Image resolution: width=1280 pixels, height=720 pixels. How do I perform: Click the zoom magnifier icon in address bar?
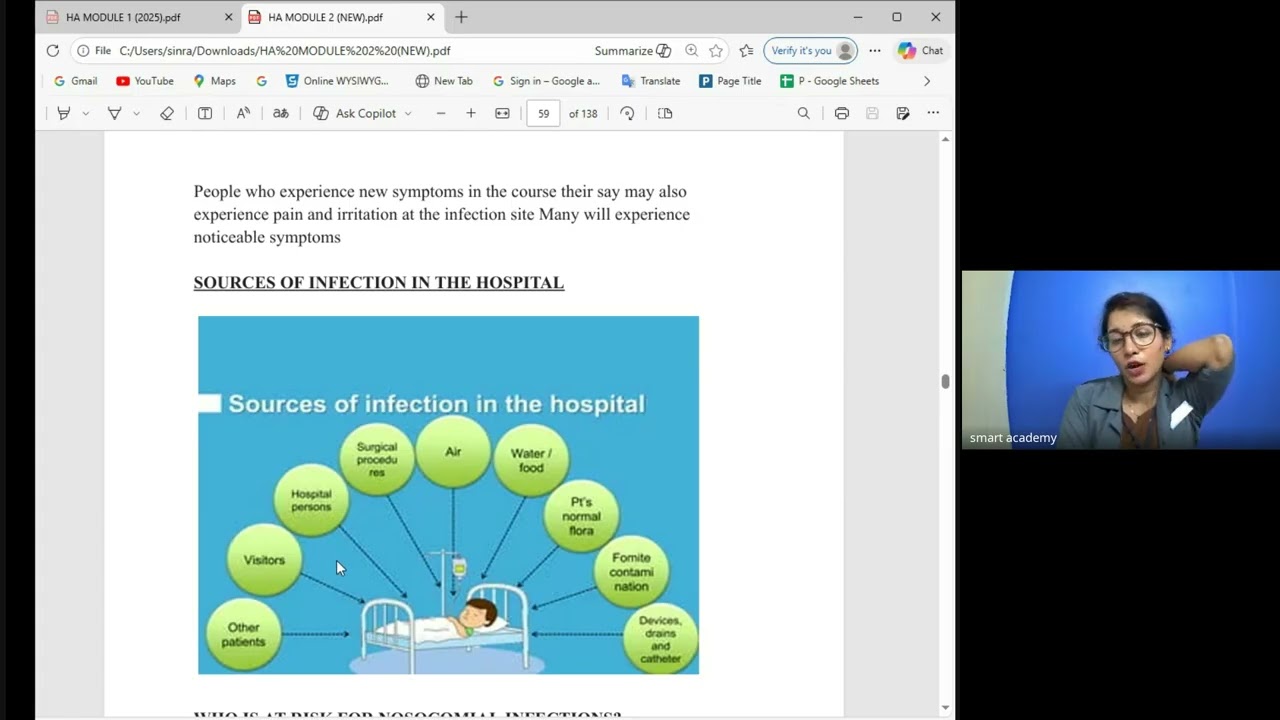pos(691,50)
